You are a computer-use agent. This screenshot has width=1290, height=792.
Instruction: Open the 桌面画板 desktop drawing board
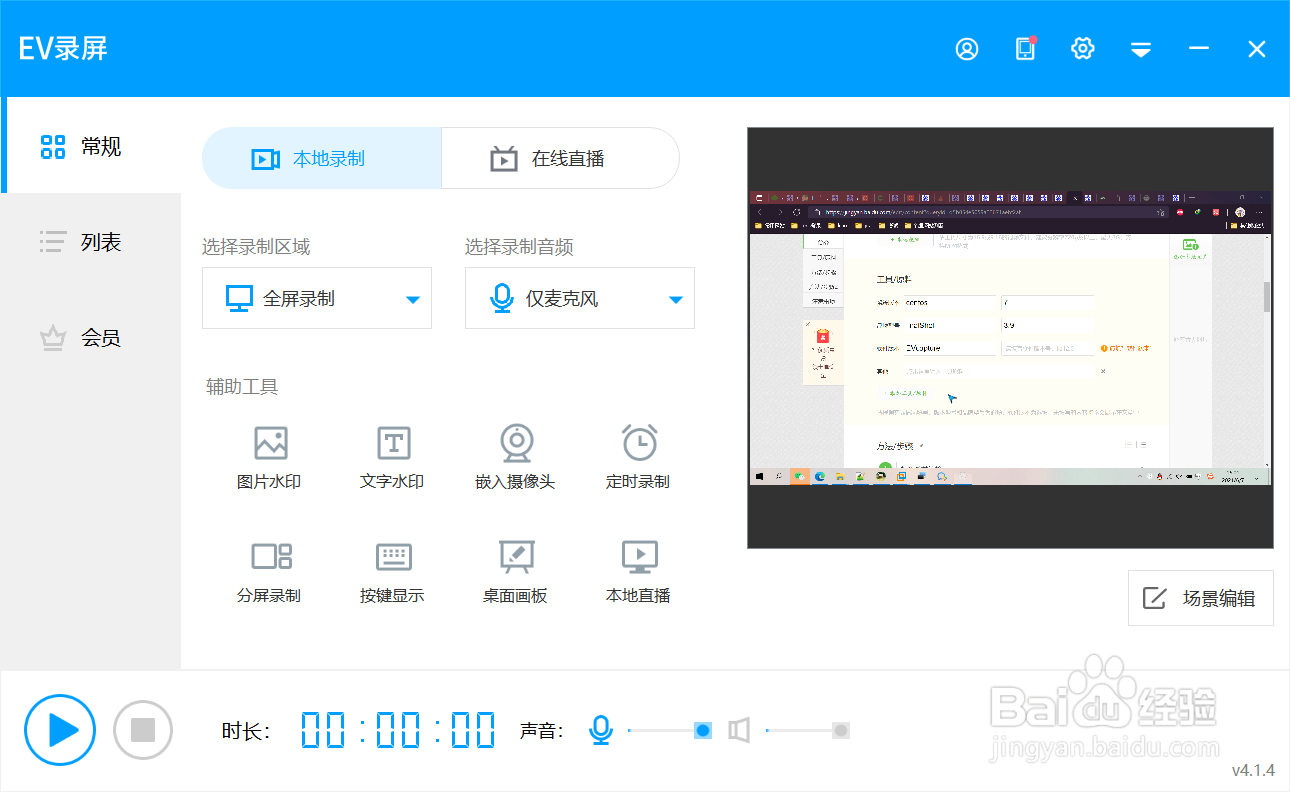pyautogui.click(x=516, y=570)
